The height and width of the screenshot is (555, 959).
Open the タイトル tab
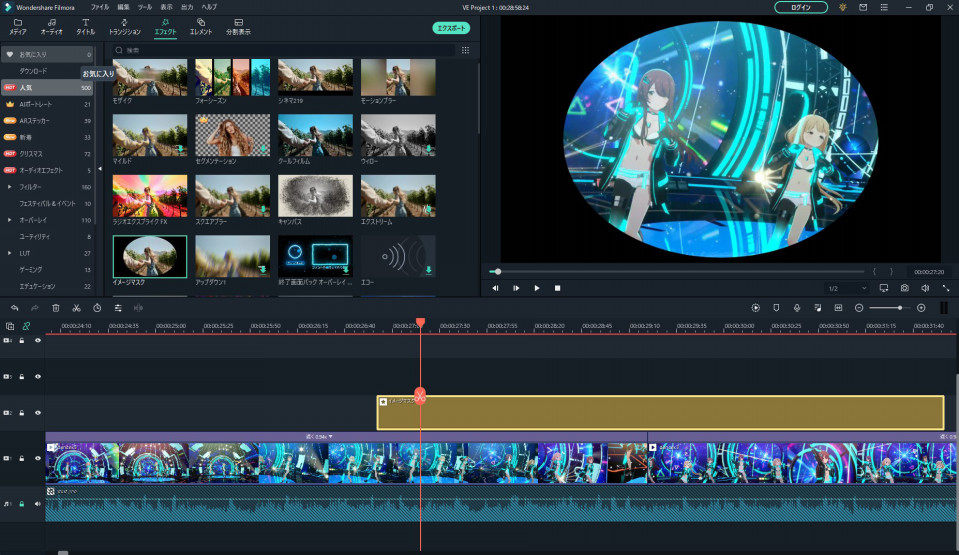coord(86,27)
